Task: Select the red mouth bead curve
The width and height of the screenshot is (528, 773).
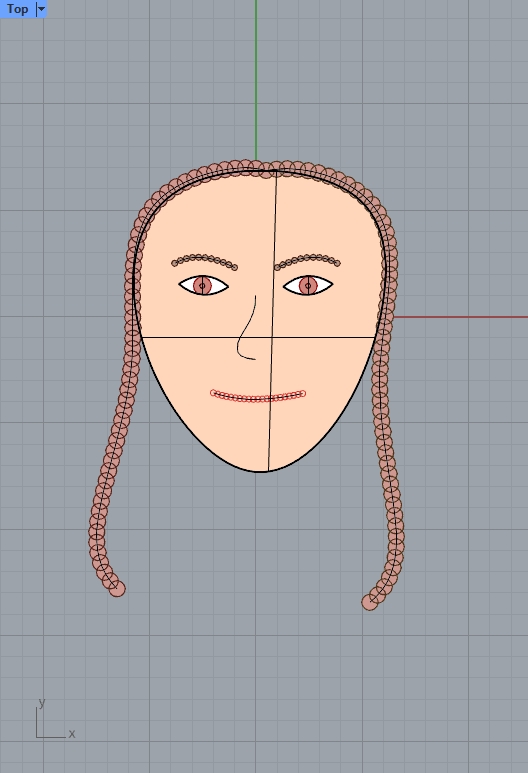Action: click(258, 396)
